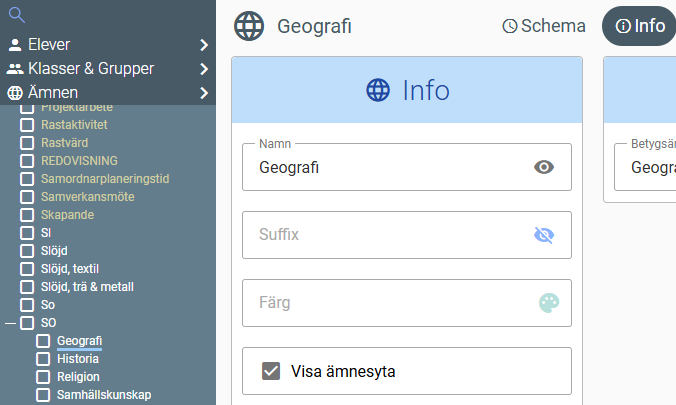Click the globe icon beside Ämnen
The height and width of the screenshot is (405, 676).
click(x=15, y=93)
